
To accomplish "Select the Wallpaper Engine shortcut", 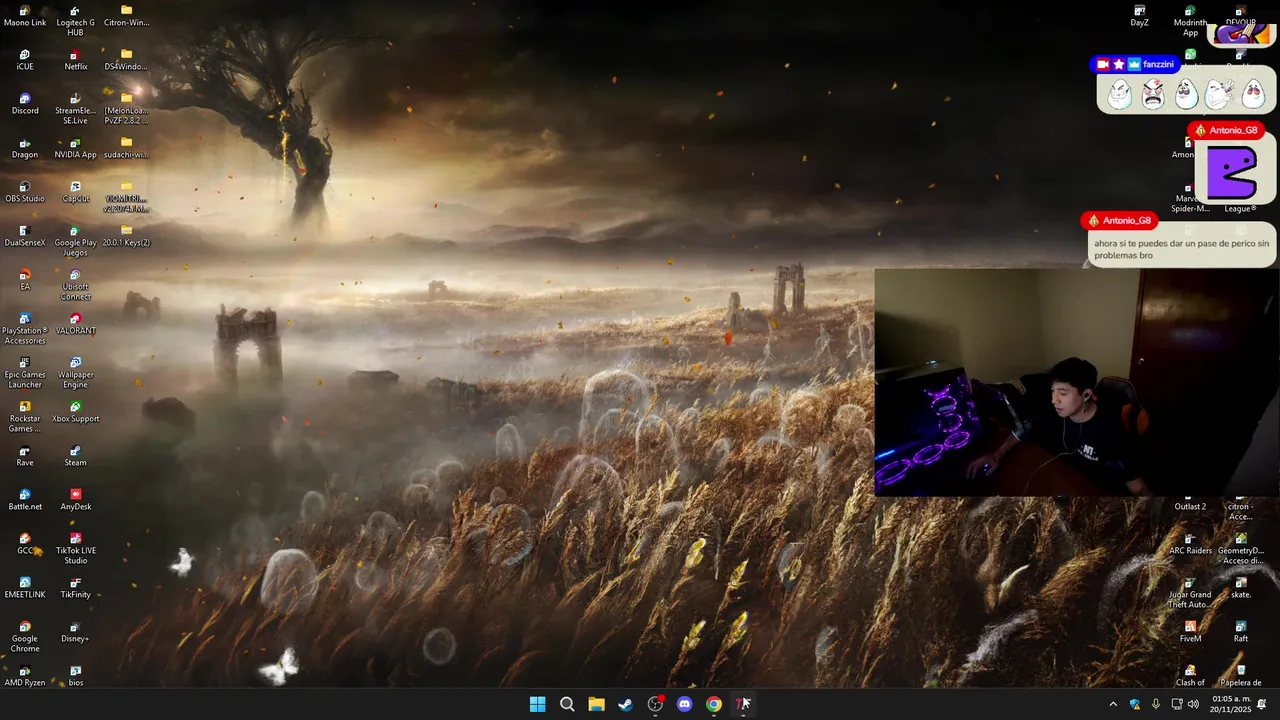I will pos(75,373).
